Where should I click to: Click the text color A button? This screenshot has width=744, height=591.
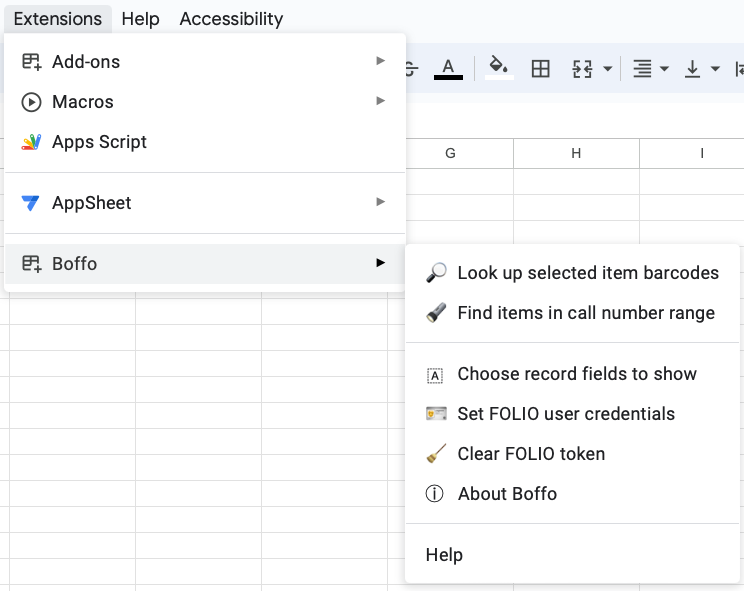tap(448, 69)
